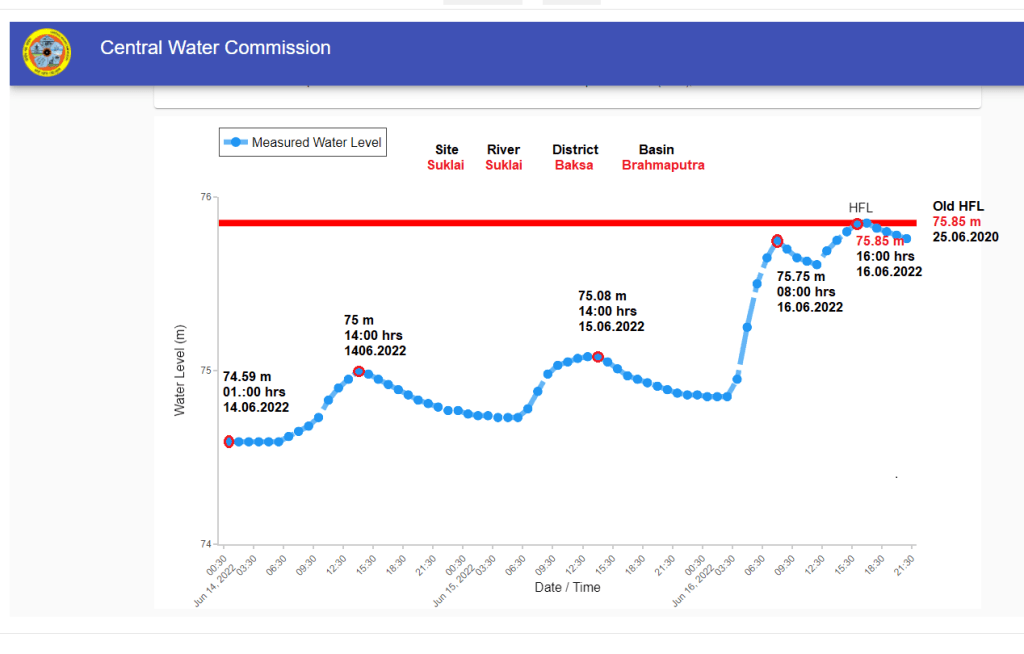The height and width of the screenshot is (654, 1024).
Task: Select the red-circled 75 m peak on June 14
Action: (359, 372)
